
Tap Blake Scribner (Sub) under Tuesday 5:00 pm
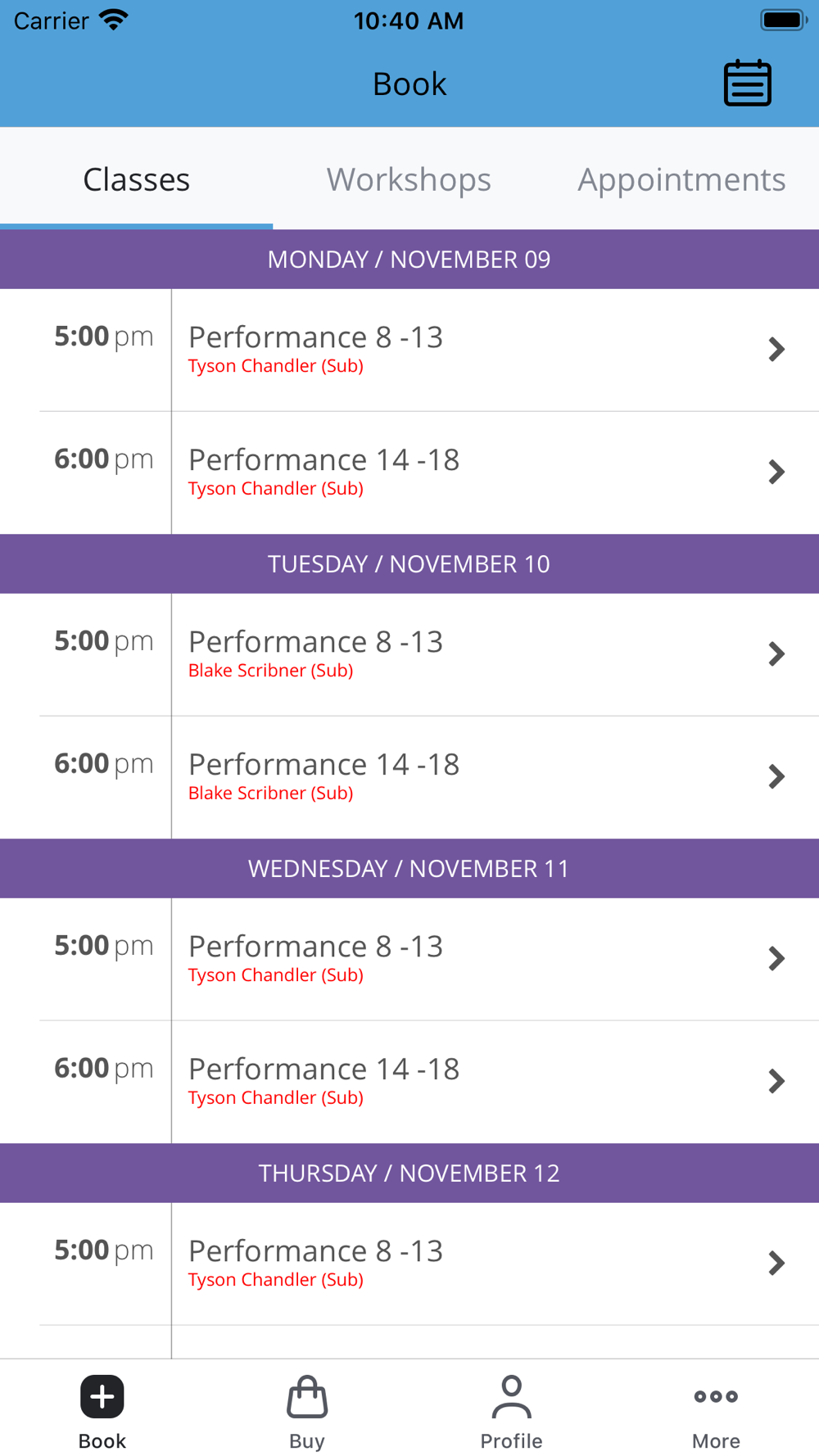(270, 671)
